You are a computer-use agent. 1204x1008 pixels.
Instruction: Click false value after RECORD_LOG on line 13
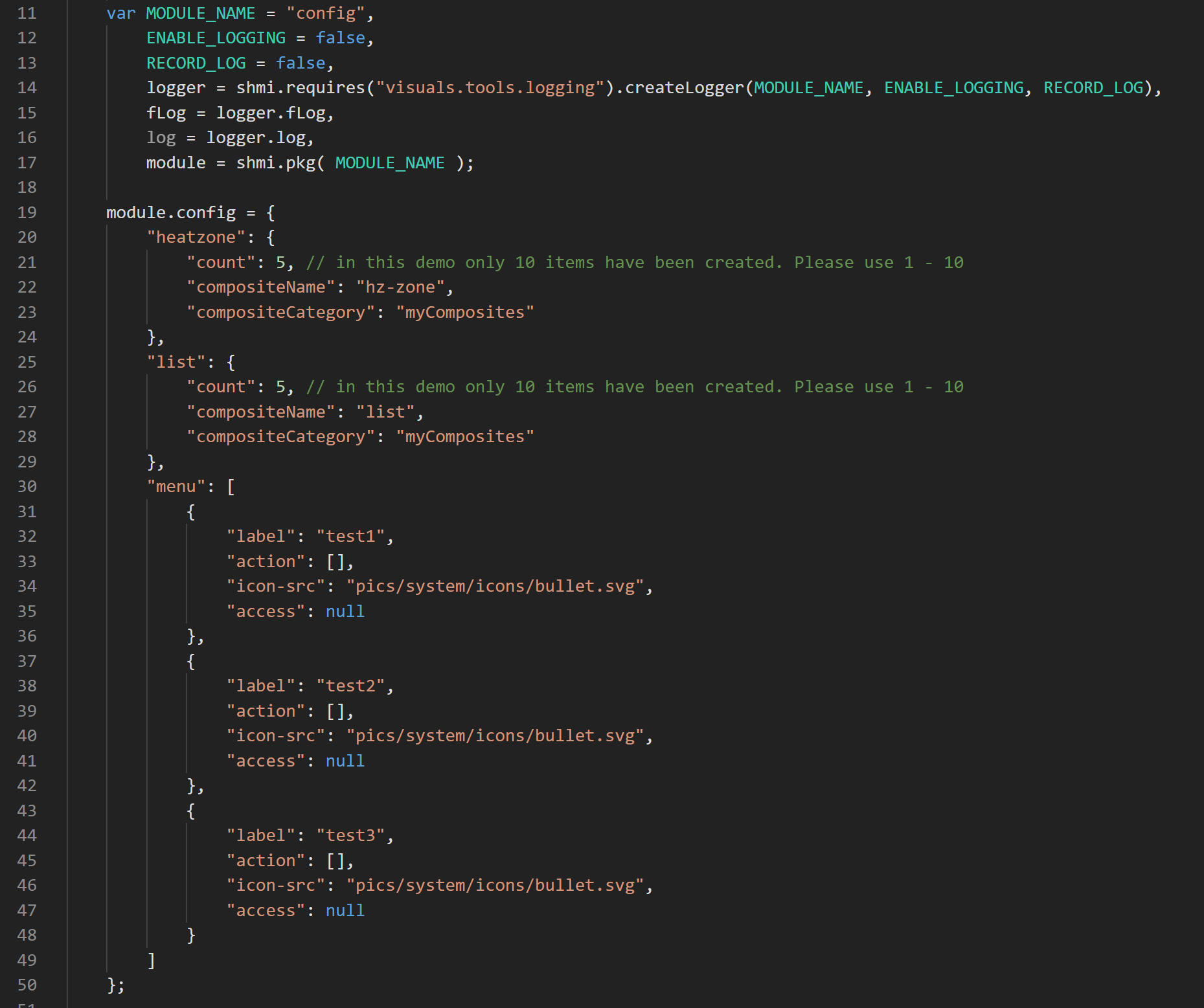[301, 63]
